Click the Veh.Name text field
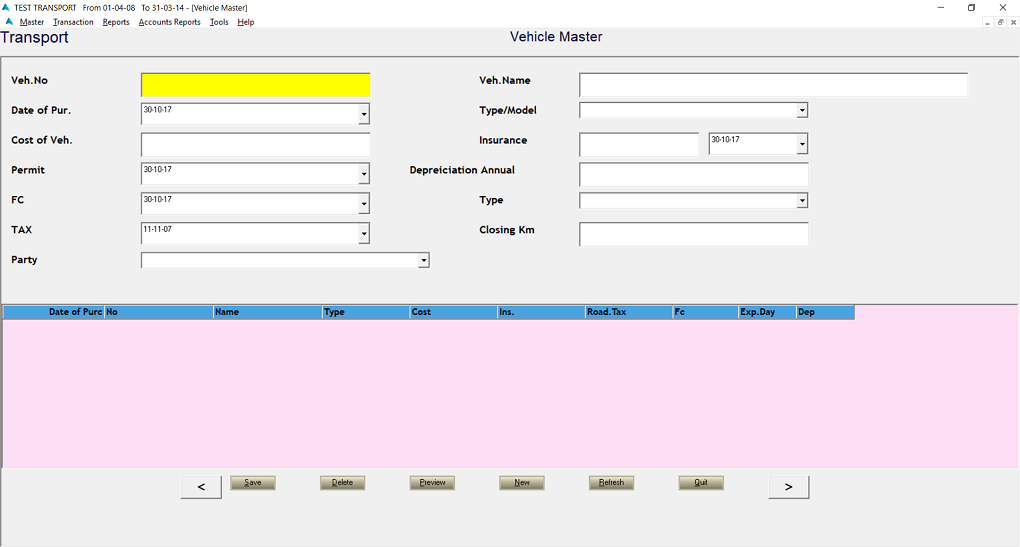This screenshot has width=1020, height=547. (x=773, y=85)
